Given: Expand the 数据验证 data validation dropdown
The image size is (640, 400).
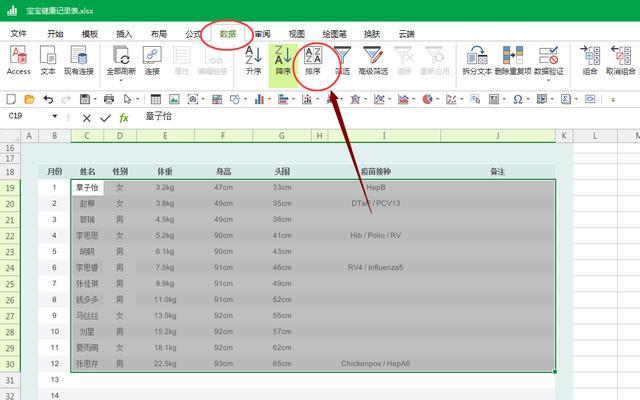Looking at the screenshot, I should click(x=548, y=81).
